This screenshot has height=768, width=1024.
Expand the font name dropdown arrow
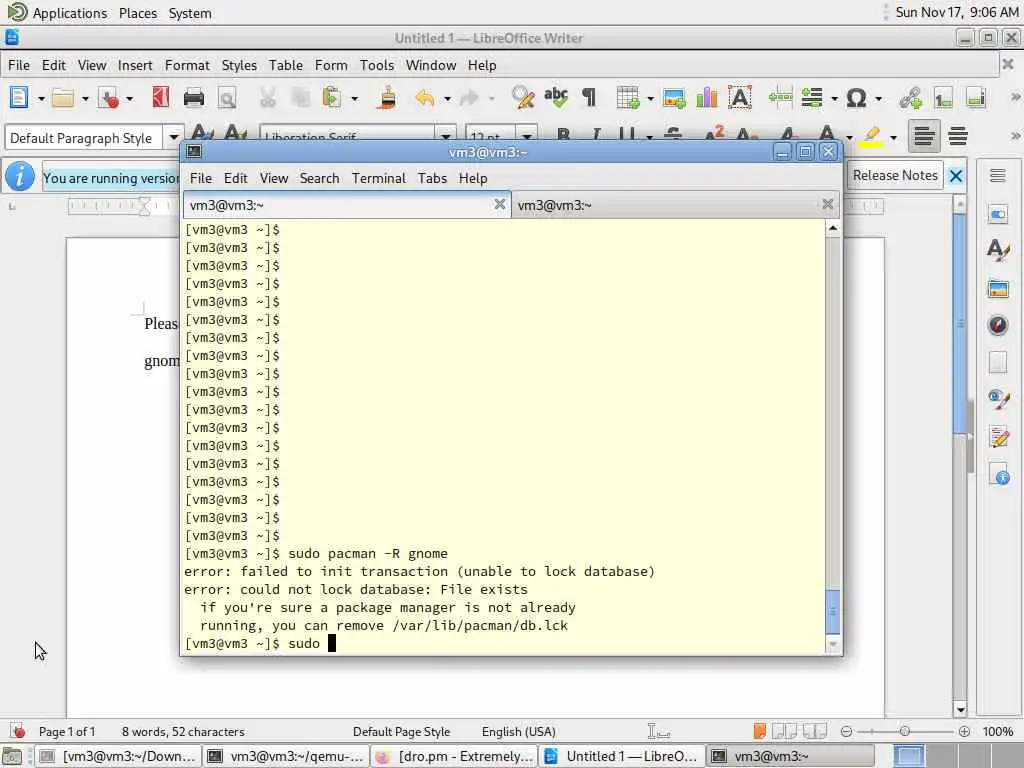446,136
